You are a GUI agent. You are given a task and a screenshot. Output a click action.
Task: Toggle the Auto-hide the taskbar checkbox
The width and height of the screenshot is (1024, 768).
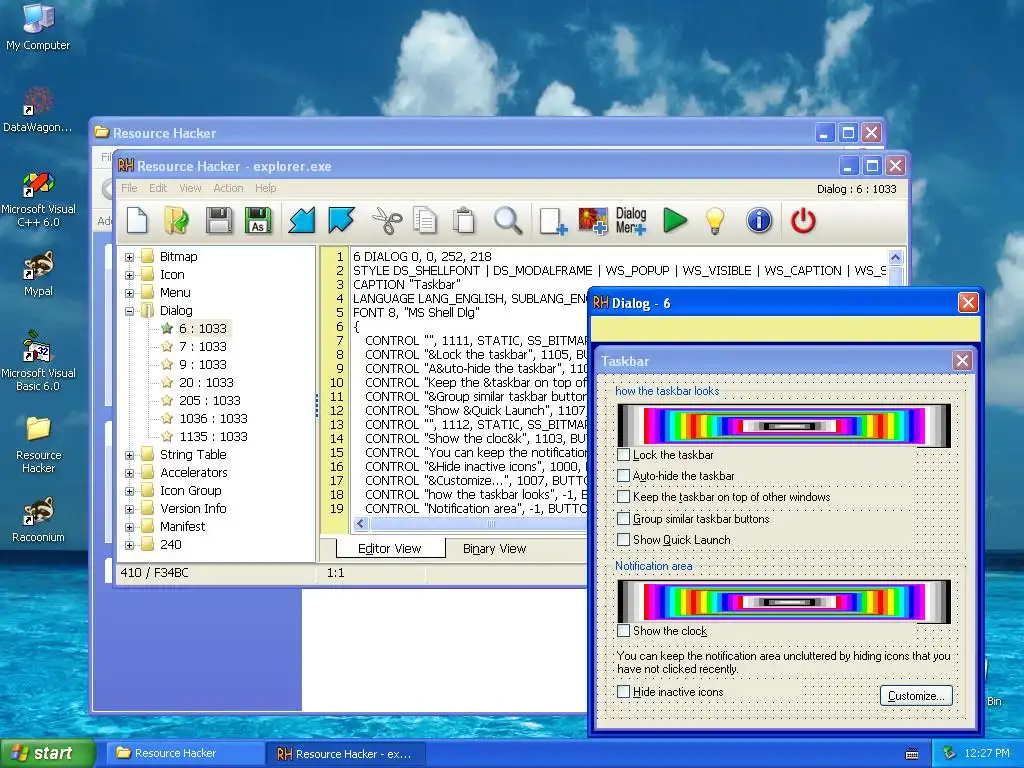tap(624, 475)
